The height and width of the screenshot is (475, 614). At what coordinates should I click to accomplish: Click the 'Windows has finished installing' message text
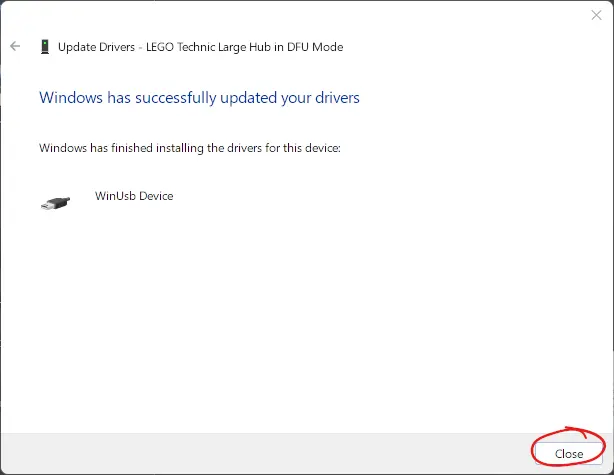190,148
